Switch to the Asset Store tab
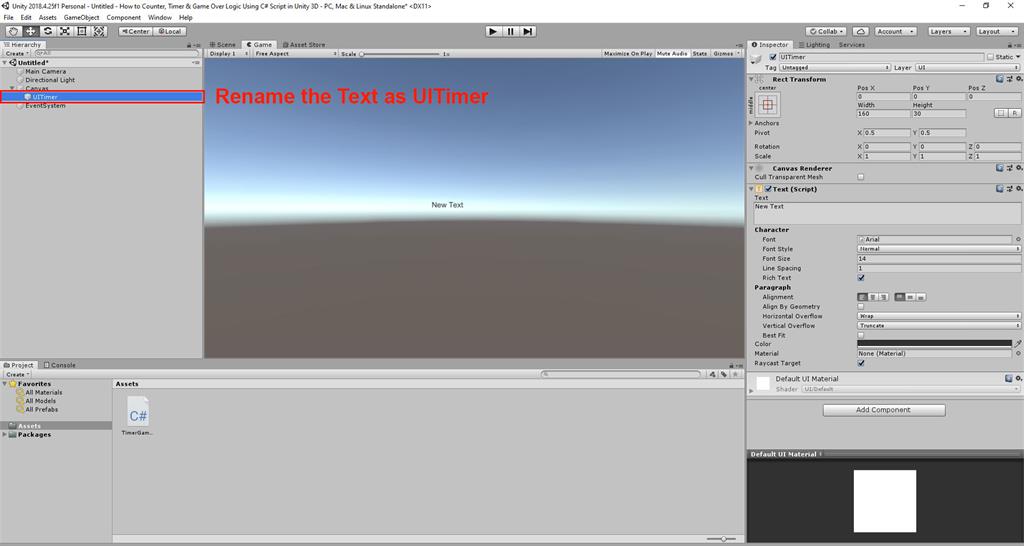1024x546 pixels. (x=304, y=45)
